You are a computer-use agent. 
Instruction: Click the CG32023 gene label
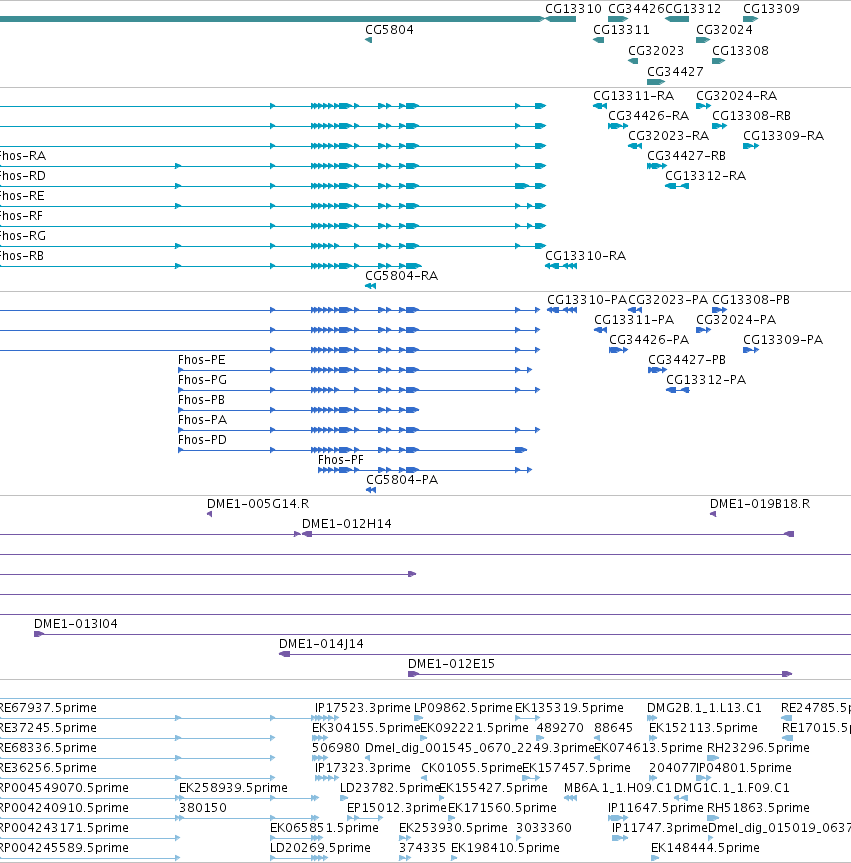[656, 51]
